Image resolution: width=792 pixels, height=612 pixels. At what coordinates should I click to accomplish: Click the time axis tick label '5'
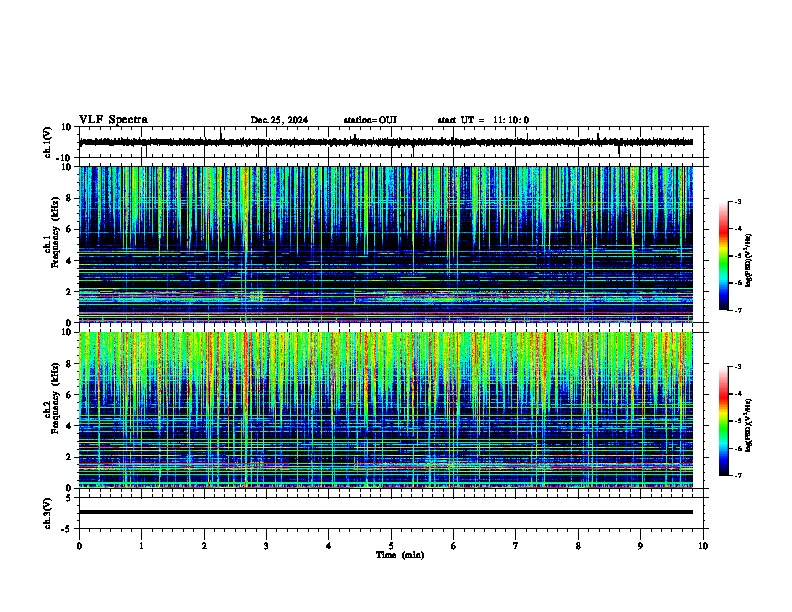coord(391,546)
